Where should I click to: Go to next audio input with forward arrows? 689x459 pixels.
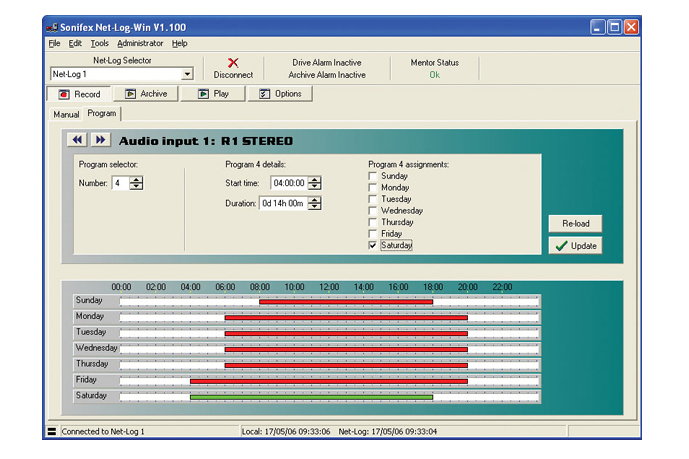pyautogui.click(x=101, y=140)
